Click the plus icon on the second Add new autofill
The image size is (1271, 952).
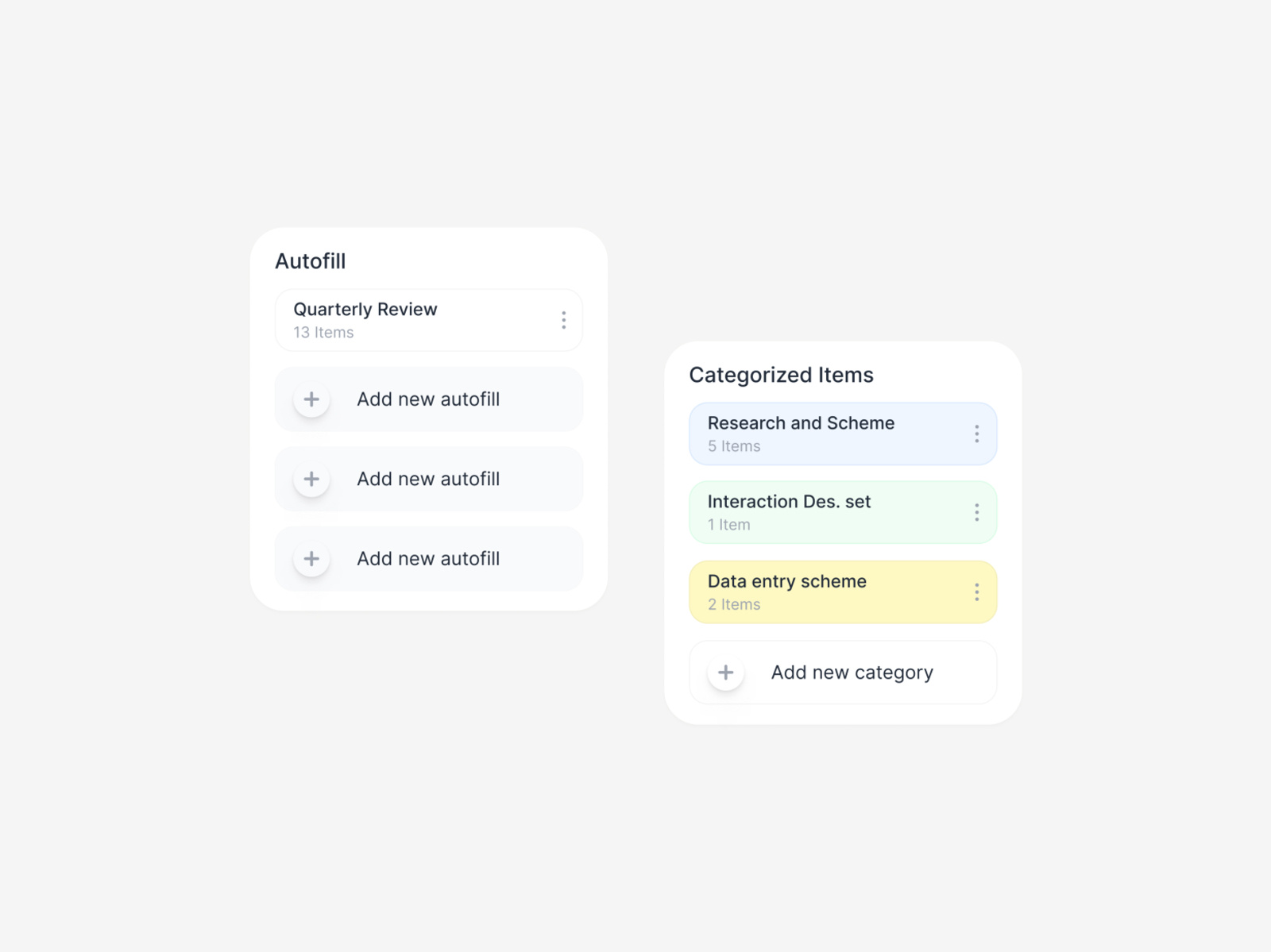click(x=311, y=479)
